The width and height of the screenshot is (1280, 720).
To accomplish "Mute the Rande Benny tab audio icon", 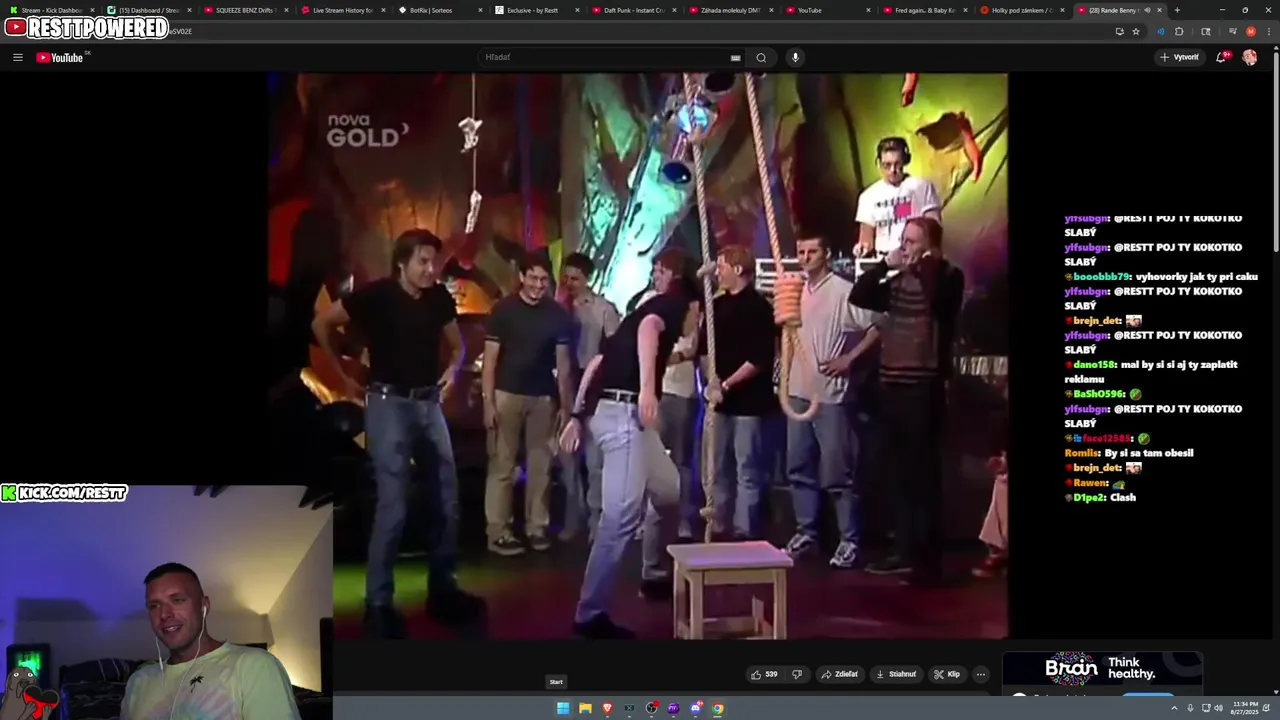I will click(x=1149, y=10).
